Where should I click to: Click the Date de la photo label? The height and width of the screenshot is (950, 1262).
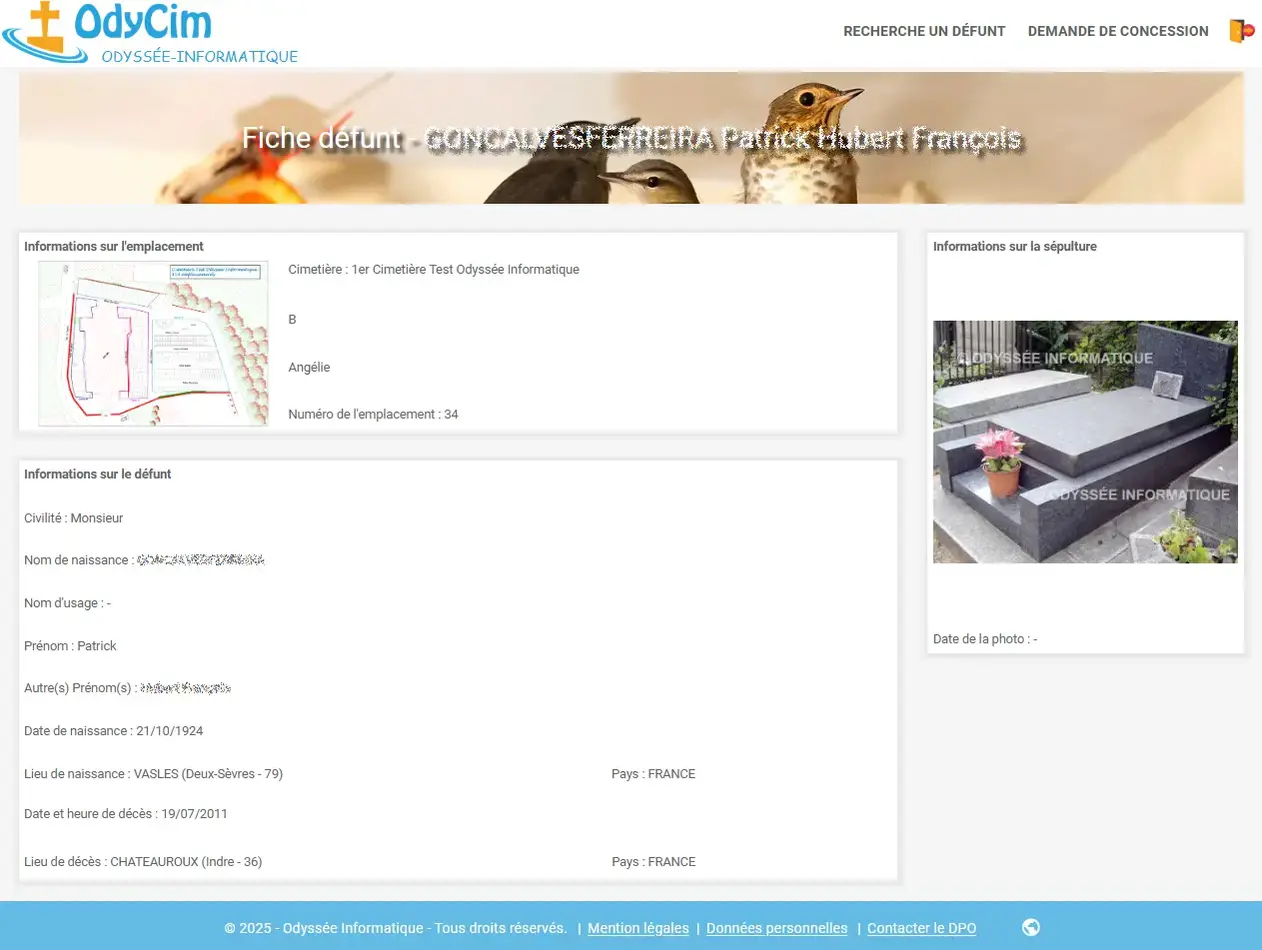(x=984, y=639)
